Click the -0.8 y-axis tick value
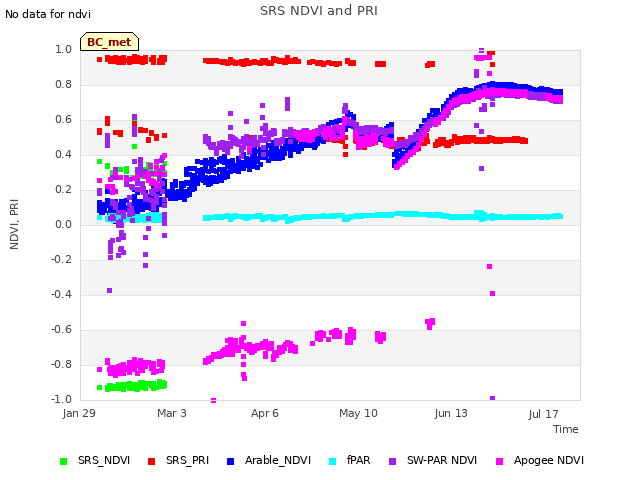The width and height of the screenshot is (640, 480). click(x=61, y=364)
